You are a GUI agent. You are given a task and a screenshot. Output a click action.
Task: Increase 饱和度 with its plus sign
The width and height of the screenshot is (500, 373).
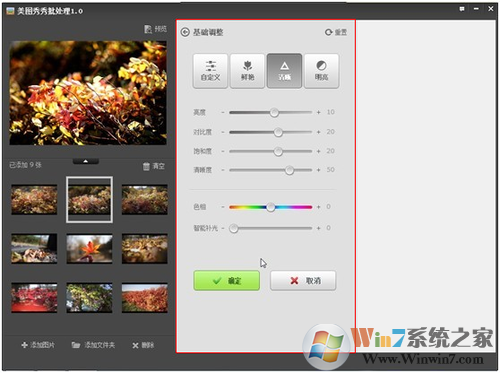coord(319,151)
